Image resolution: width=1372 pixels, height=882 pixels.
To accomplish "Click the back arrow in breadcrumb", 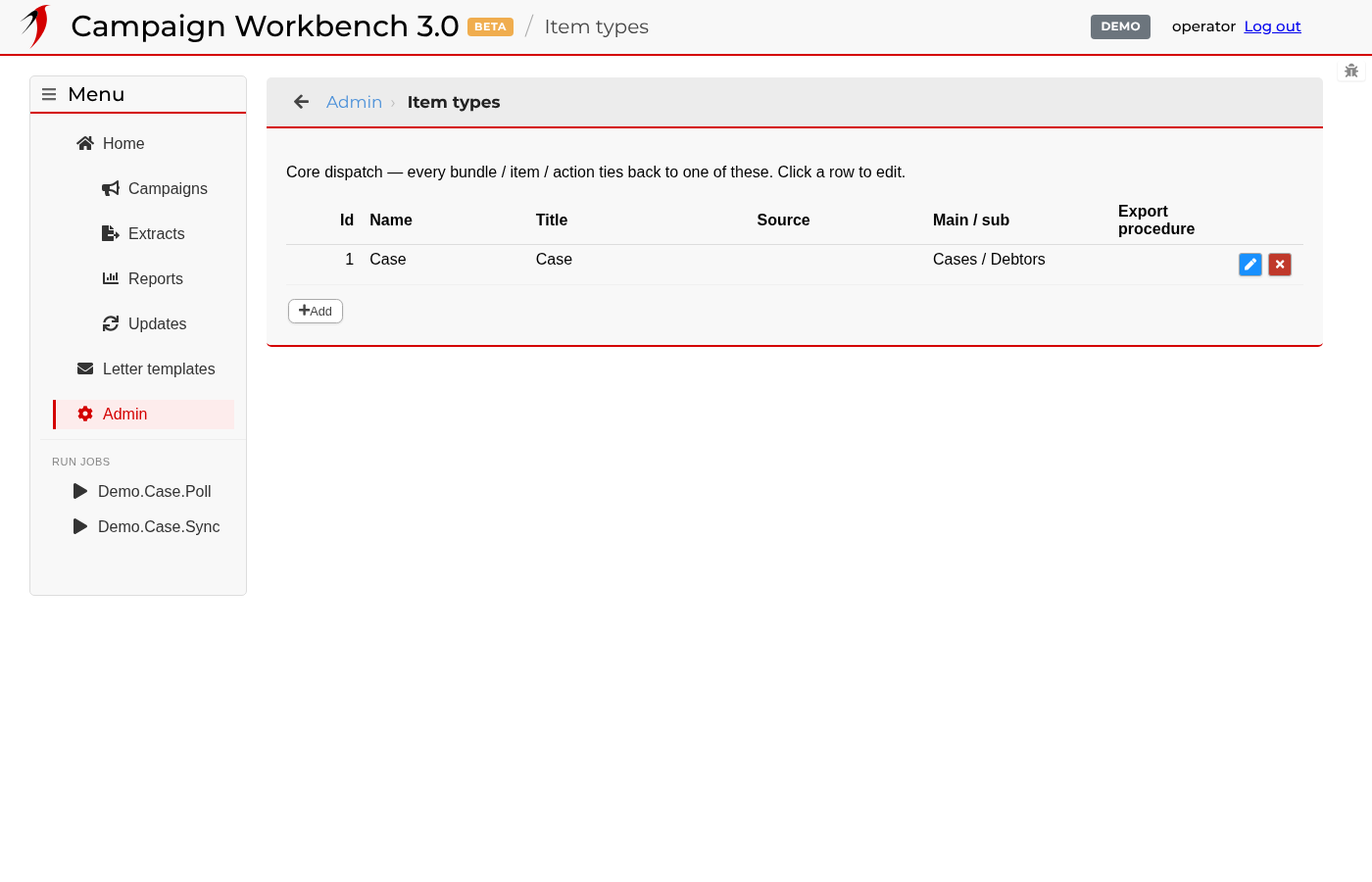I will 302,102.
